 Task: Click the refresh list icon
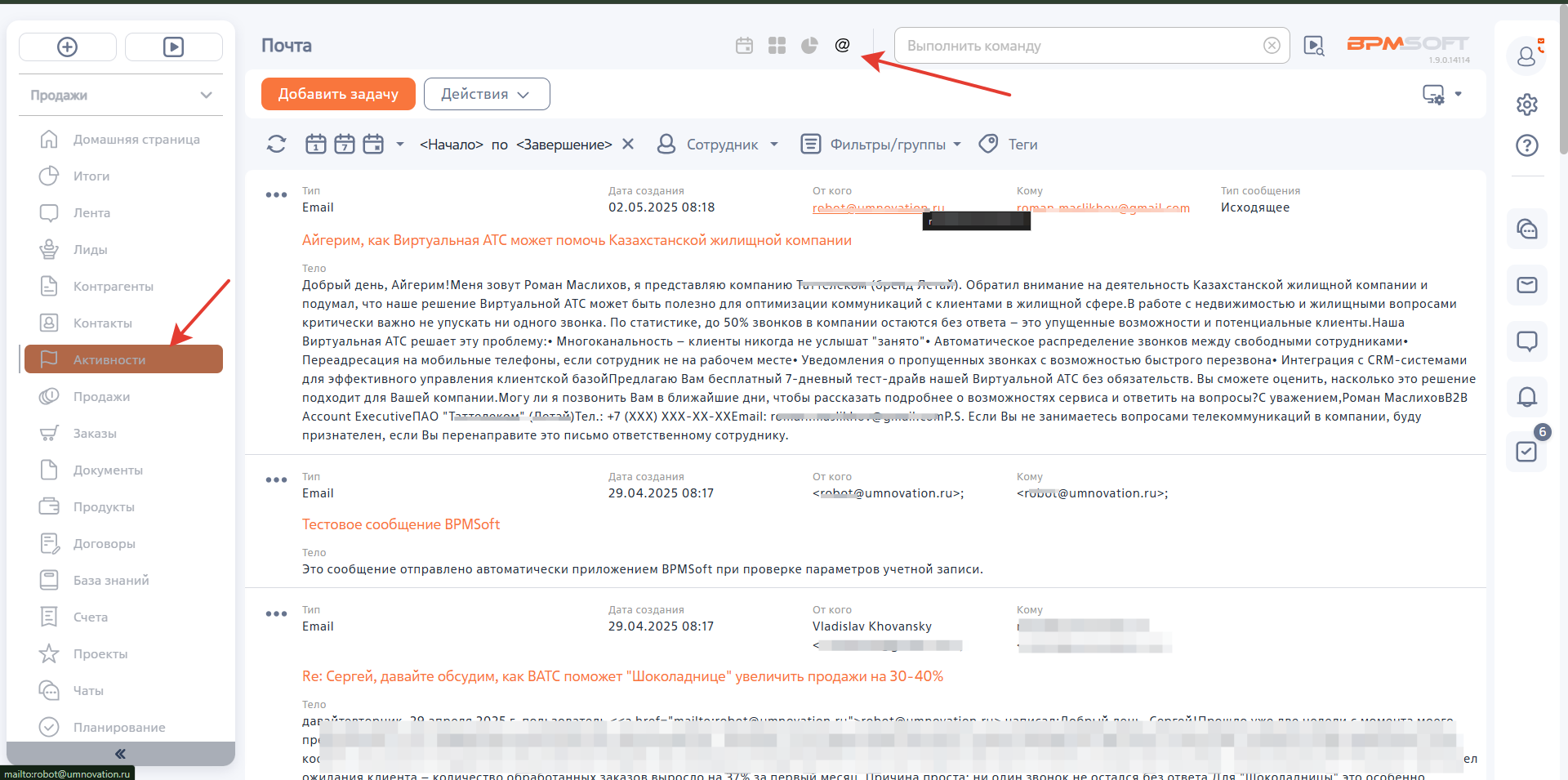point(276,144)
